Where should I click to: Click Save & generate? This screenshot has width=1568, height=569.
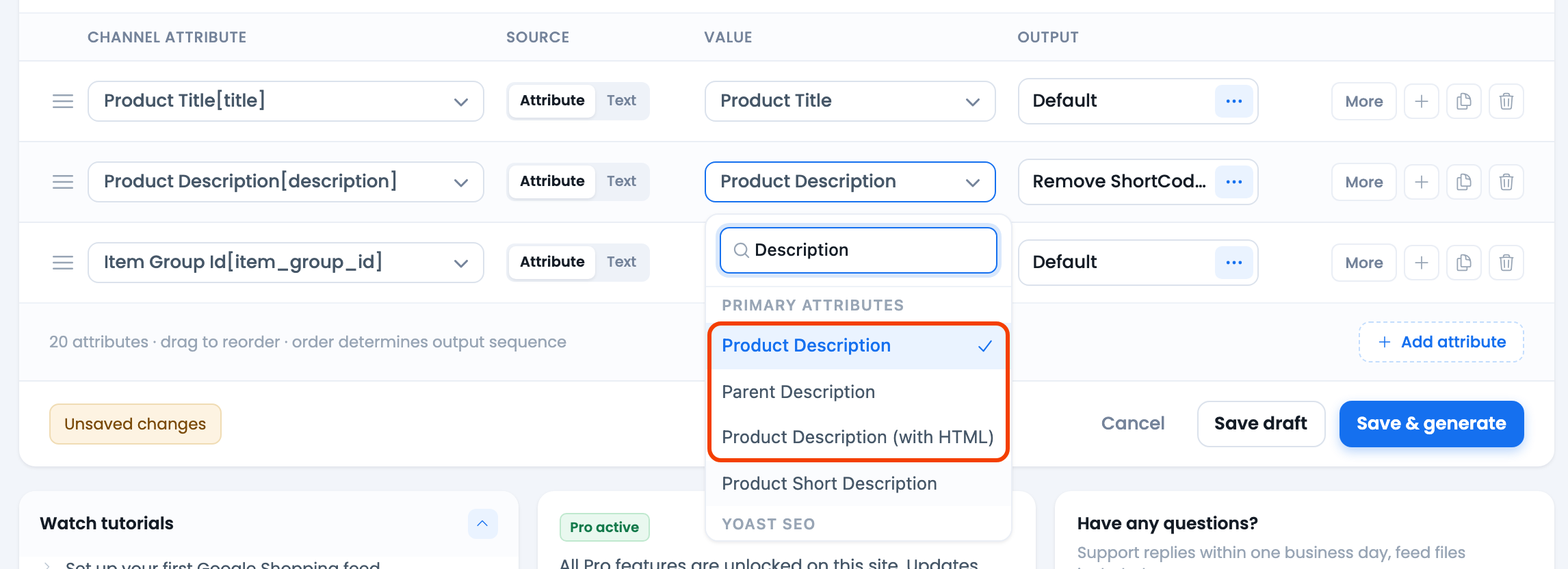point(1431,423)
